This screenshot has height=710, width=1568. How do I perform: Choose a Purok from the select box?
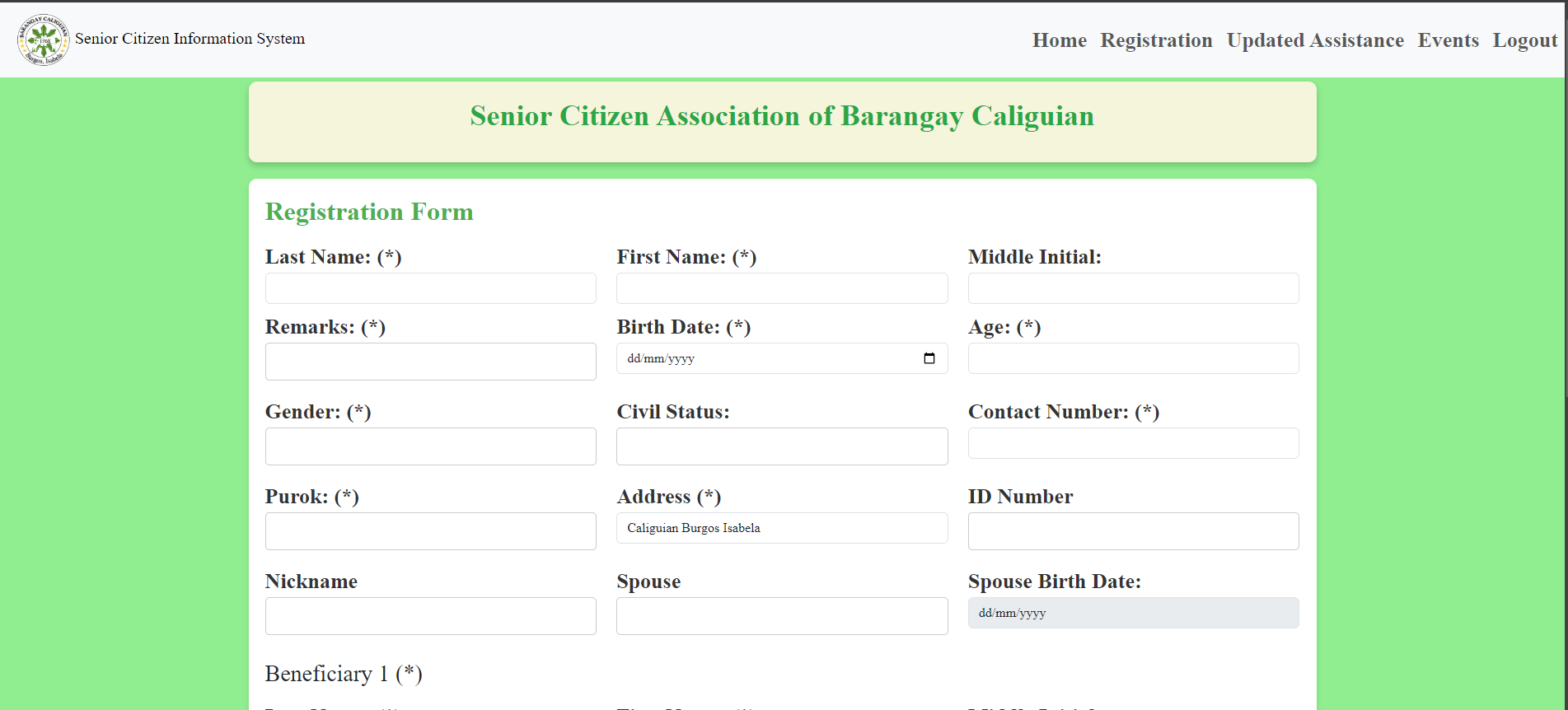coord(430,531)
